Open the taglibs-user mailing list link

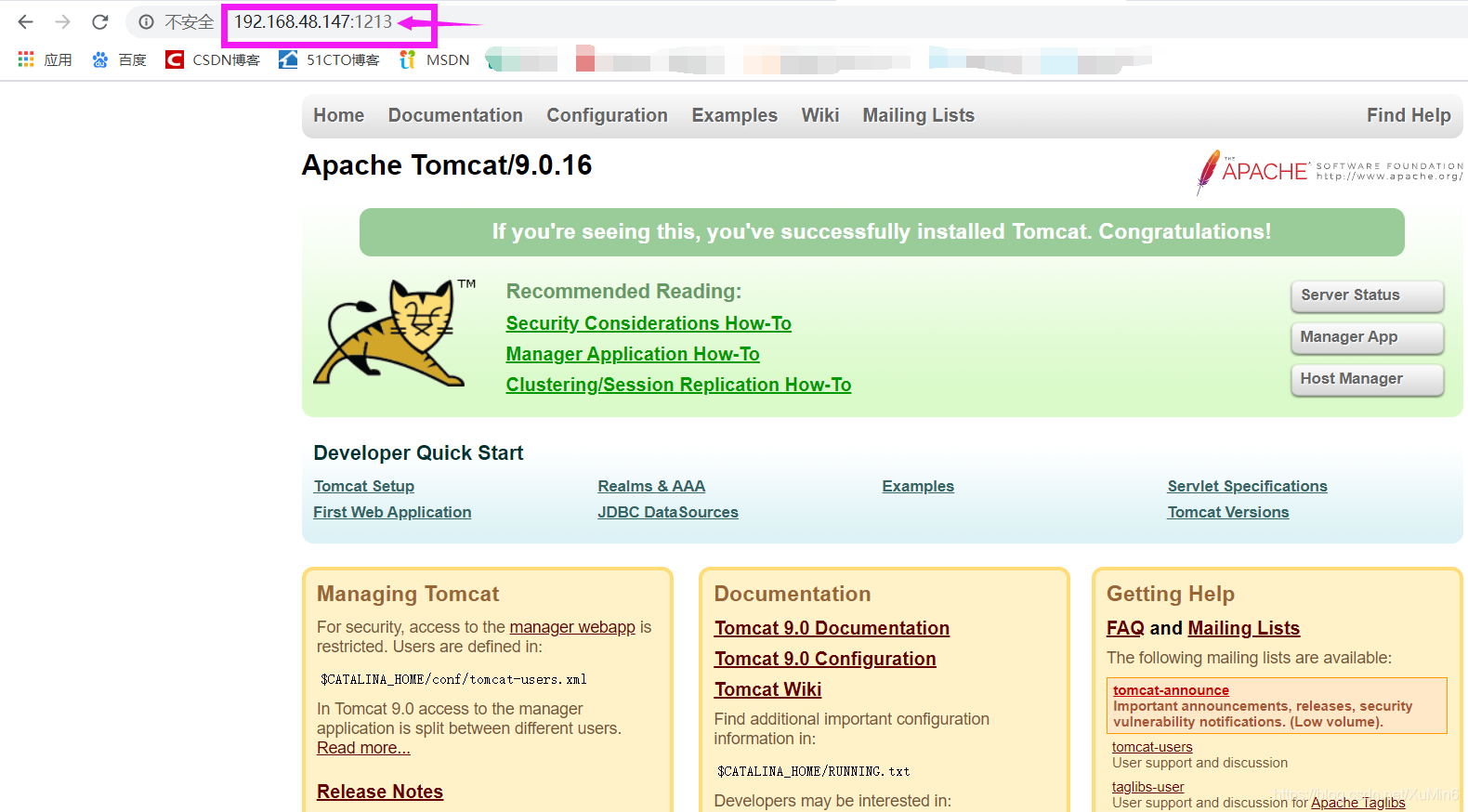point(1147,787)
